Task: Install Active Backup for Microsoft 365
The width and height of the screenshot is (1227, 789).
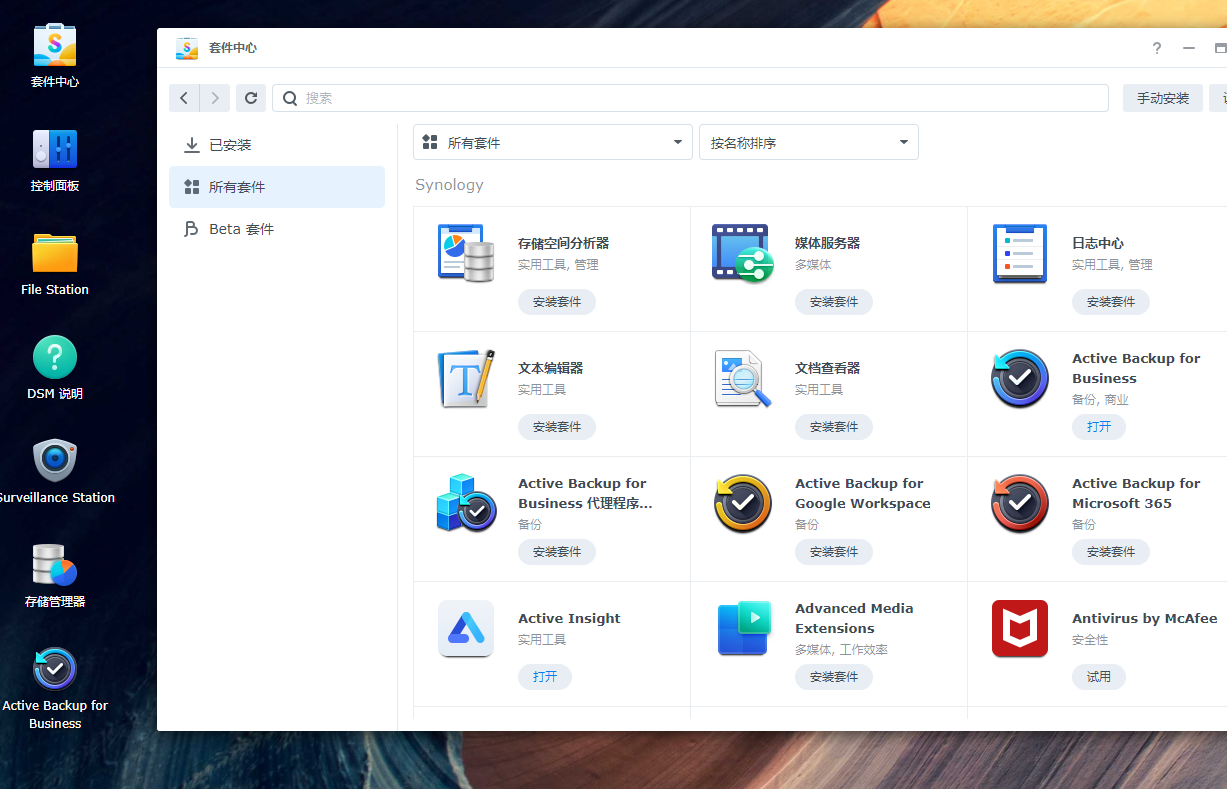Action: 1111,552
